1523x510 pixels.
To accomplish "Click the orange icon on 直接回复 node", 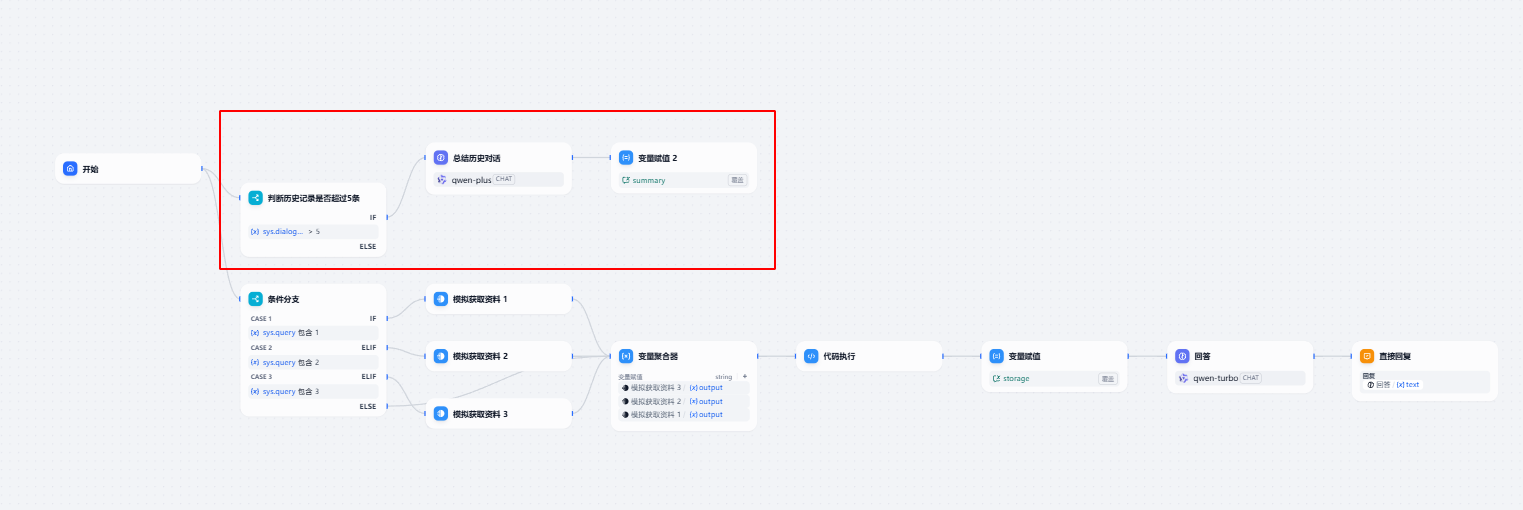I will 1367,356.
